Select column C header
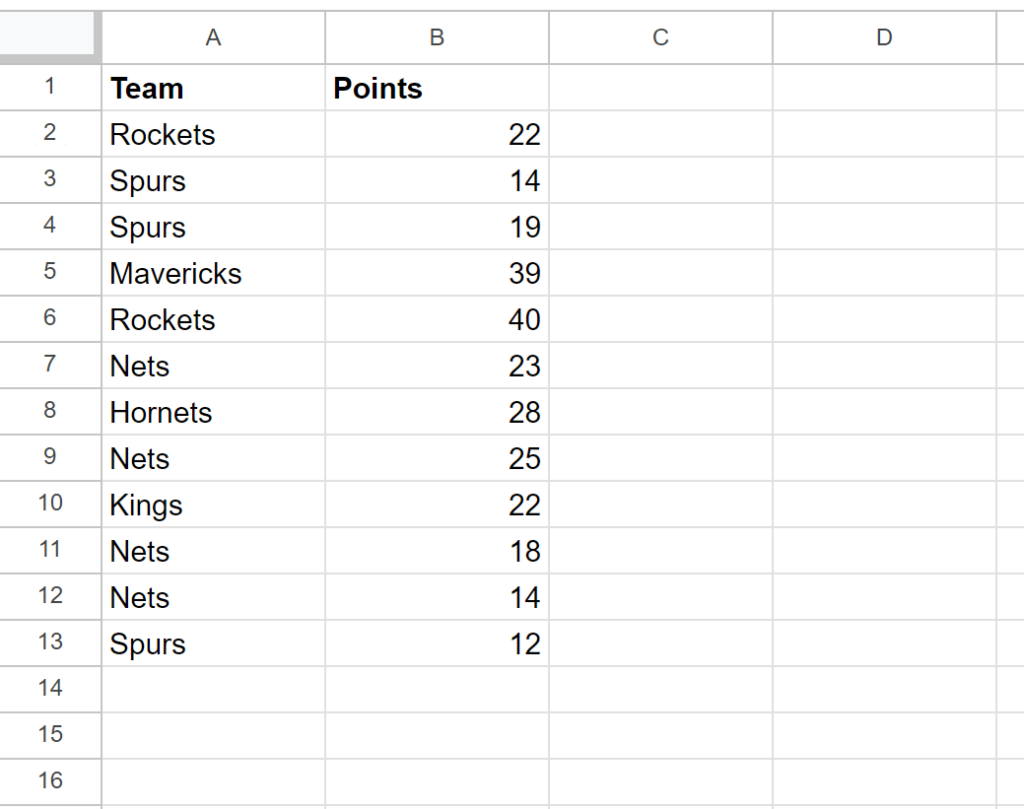This screenshot has width=1024, height=809. pos(660,38)
